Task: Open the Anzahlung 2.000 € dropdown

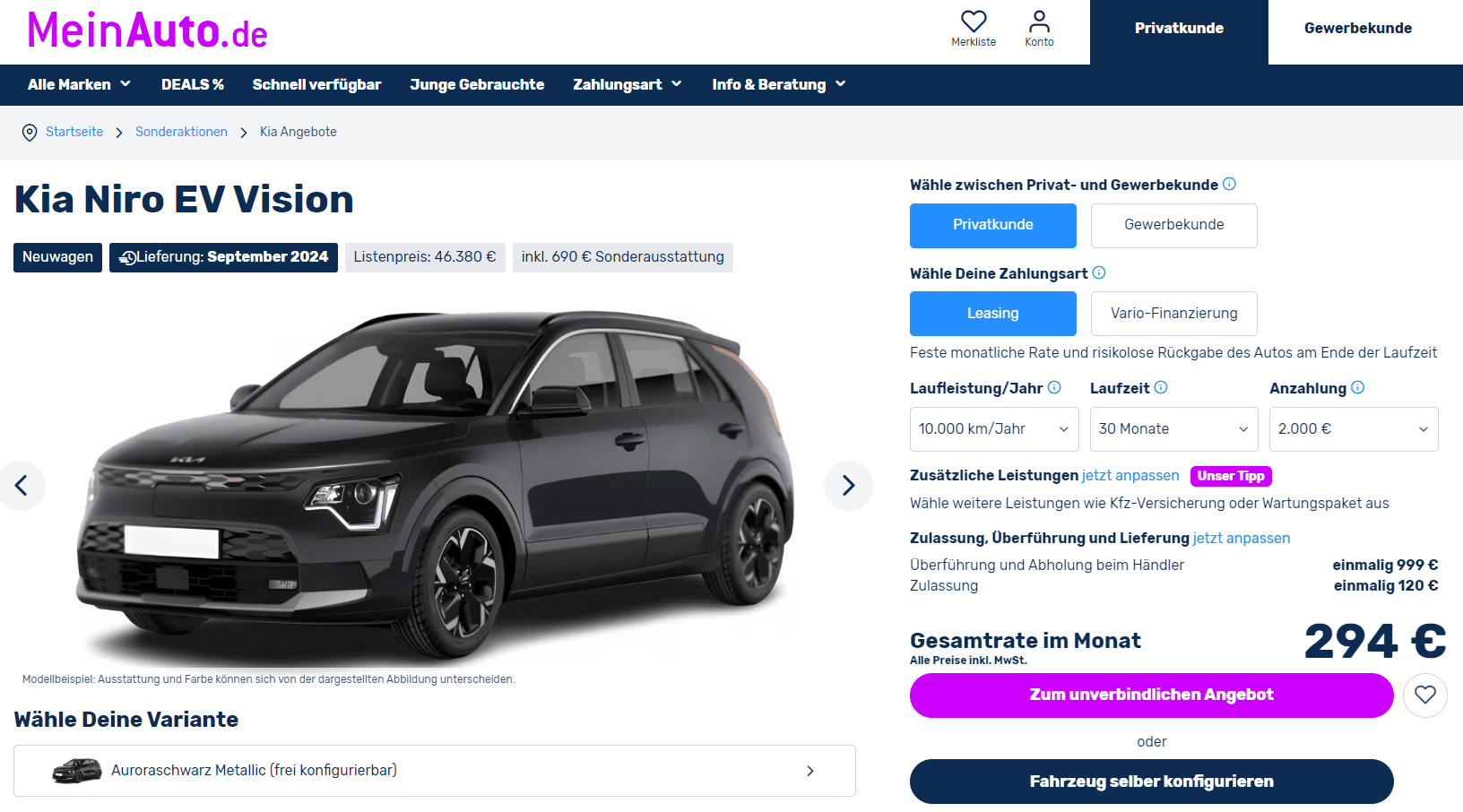Action: pyautogui.click(x=1354, y=429)
